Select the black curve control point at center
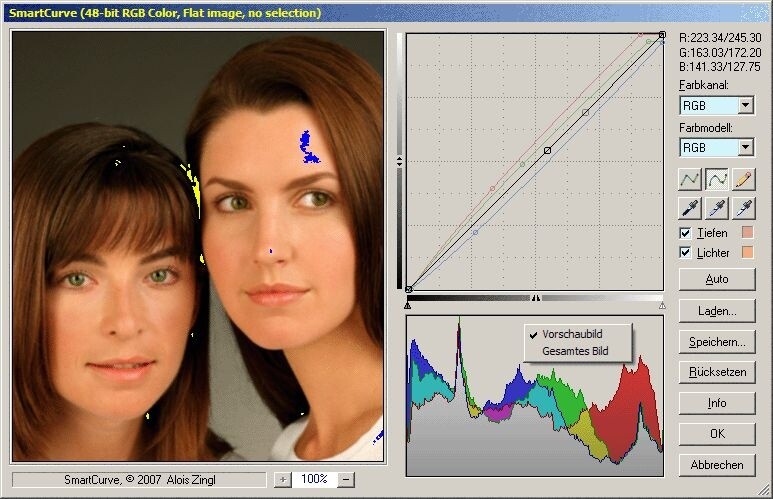 pos(547,150)
